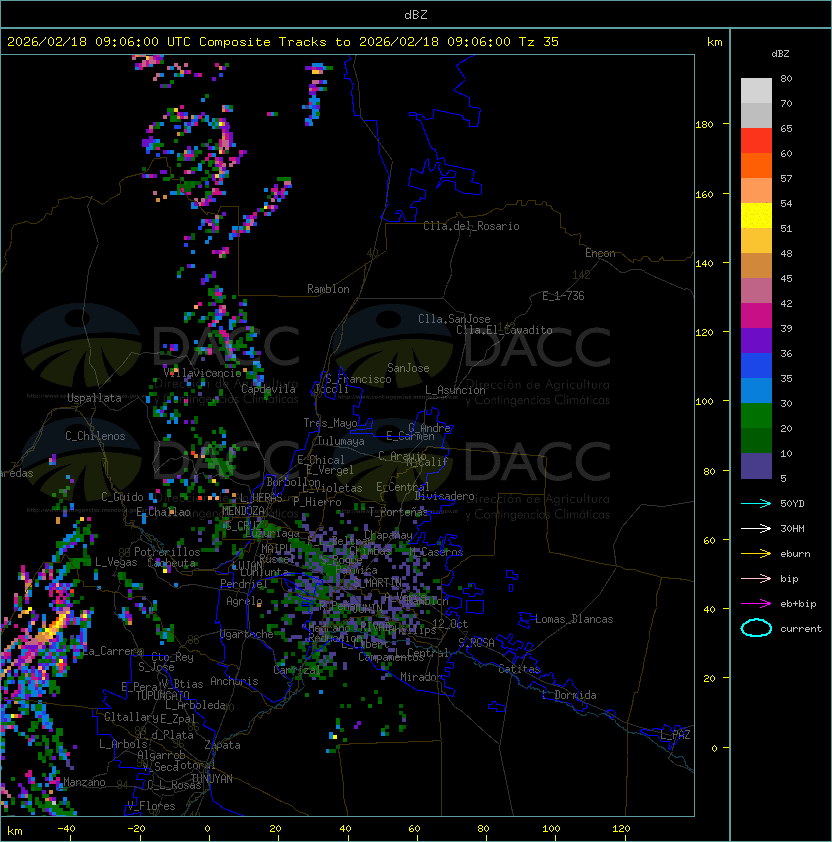Screen dimensions: 832x842
Task: Pick the orange swatch between 60 and 57
Action: [756, 165]
